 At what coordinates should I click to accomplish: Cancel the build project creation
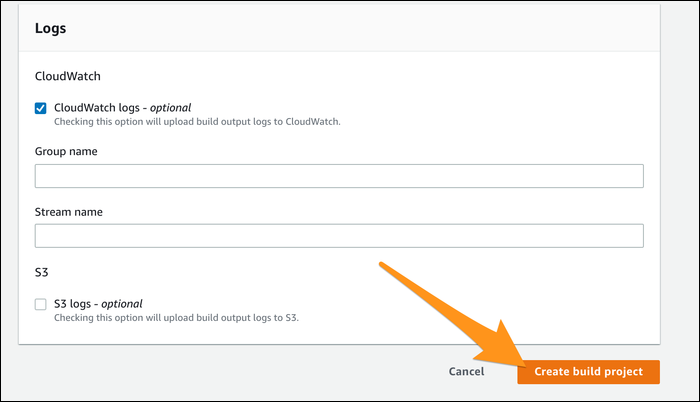point(466,371)
